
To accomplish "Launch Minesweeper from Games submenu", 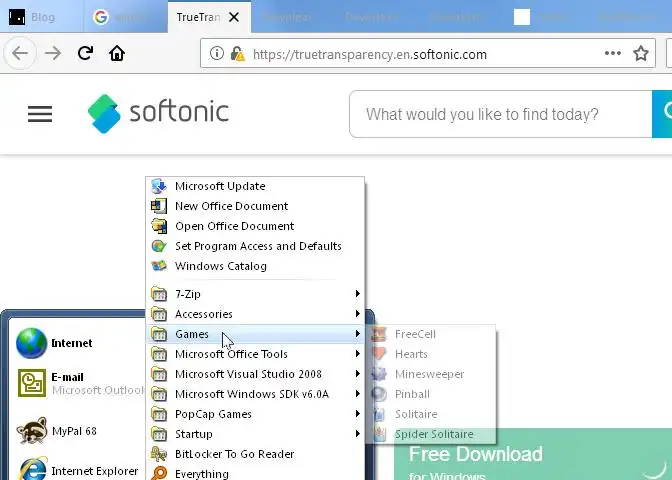I will tap(432, 374).
